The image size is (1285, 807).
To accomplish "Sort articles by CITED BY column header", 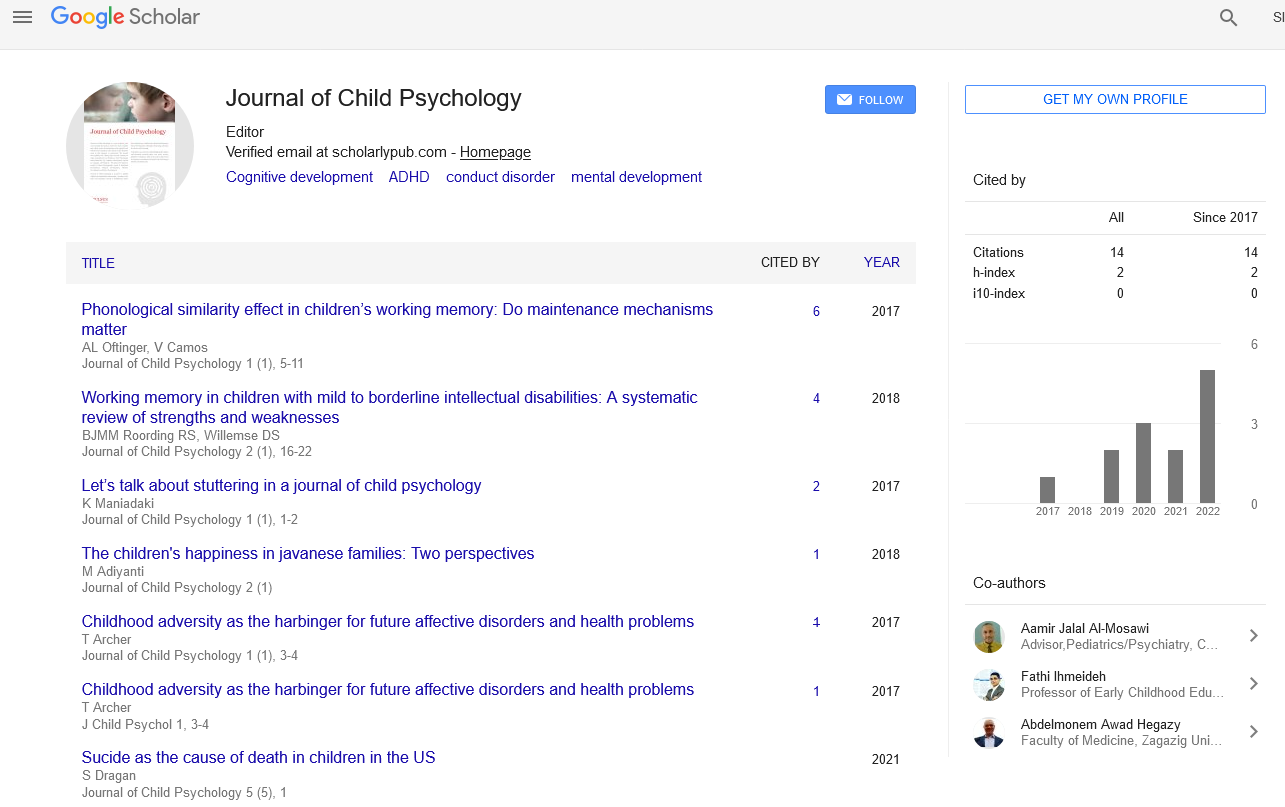I will [x=790, y=262].
